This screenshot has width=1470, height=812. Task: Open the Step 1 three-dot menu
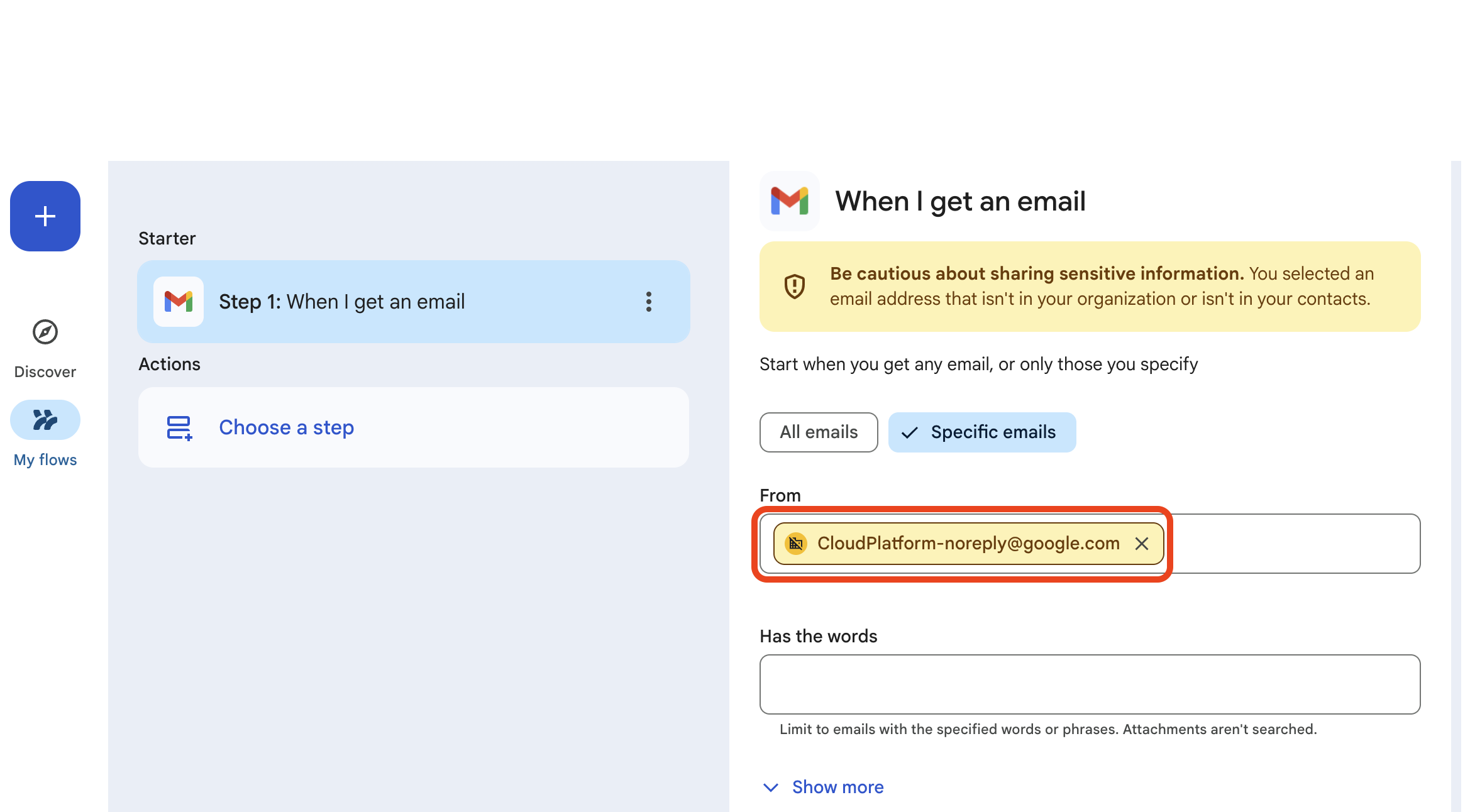pos(648,302)
